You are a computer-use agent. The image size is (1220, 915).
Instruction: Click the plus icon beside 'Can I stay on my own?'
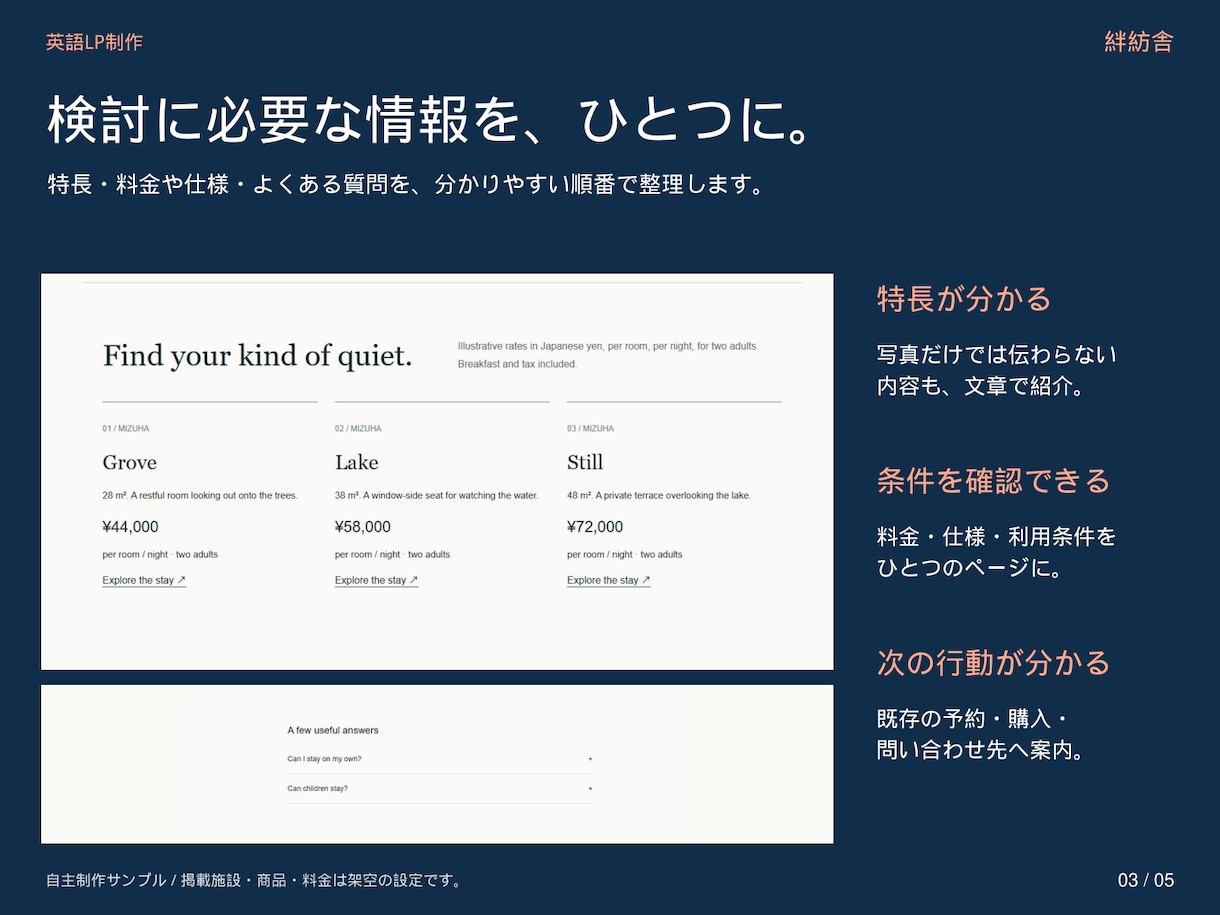pos(590,759)
